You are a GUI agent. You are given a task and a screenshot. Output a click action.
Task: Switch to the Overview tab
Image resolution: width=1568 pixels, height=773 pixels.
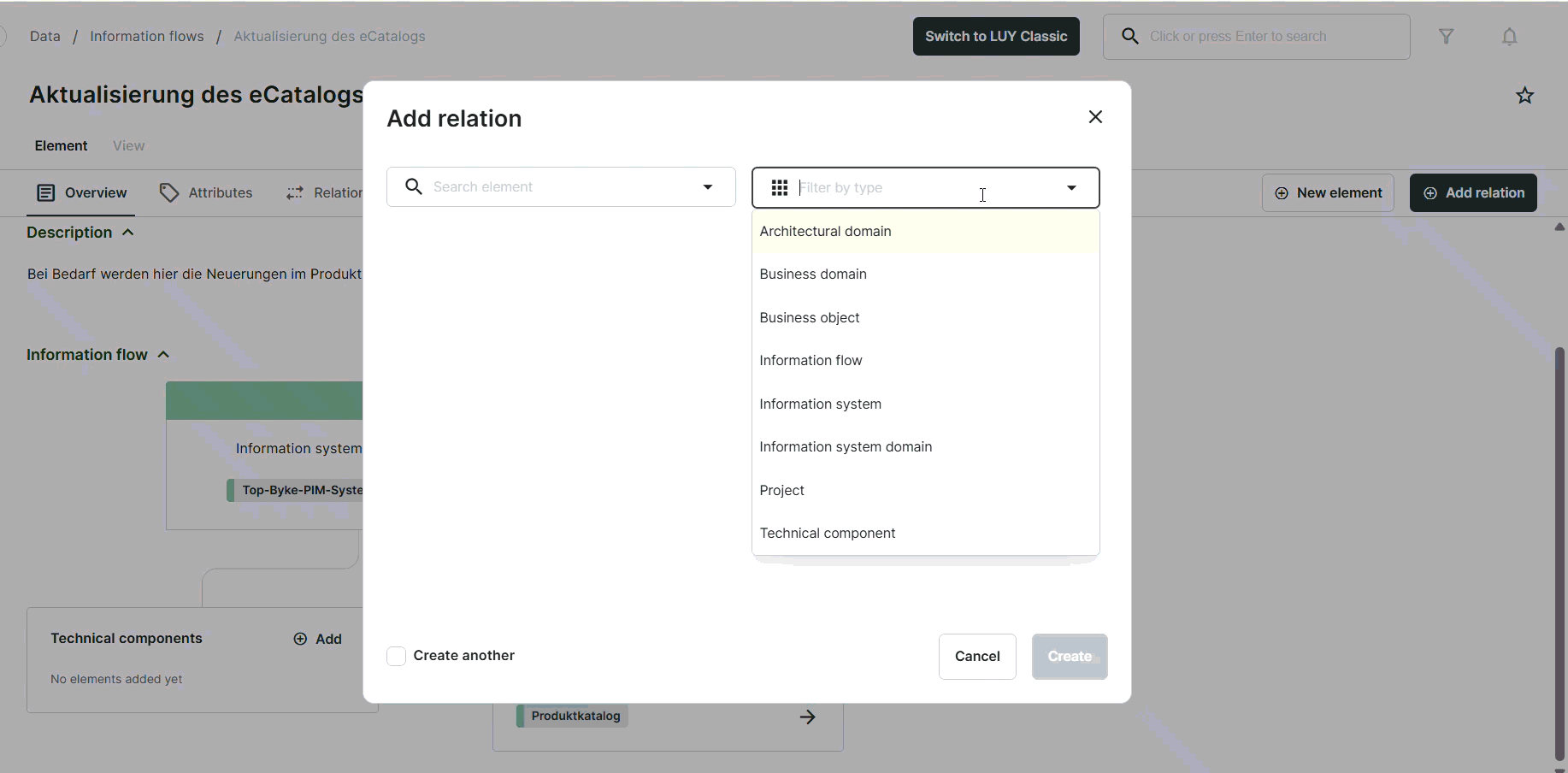(82, 193)
